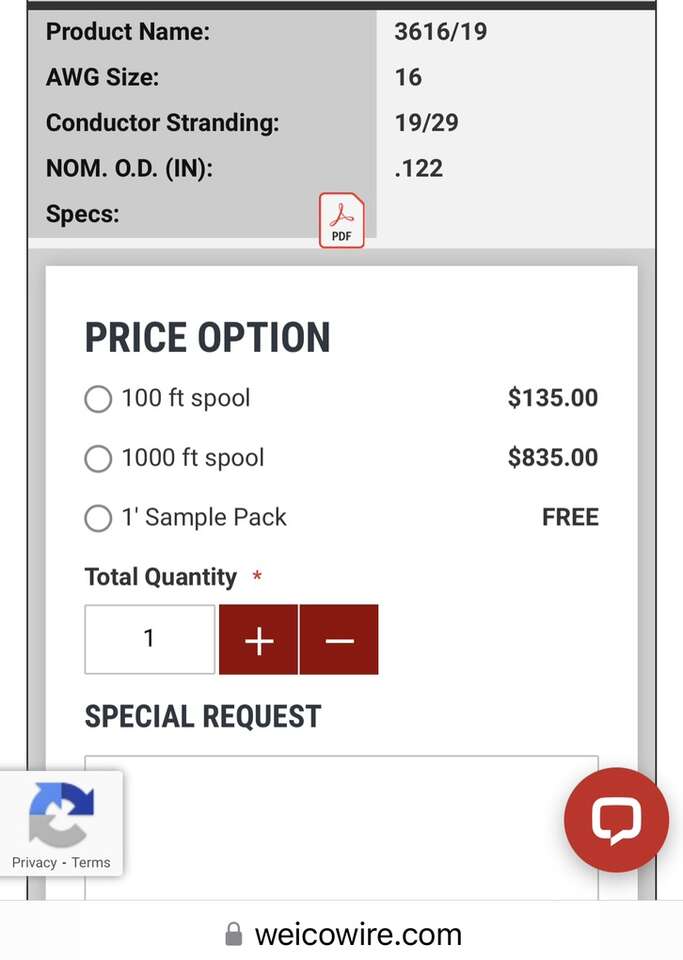Click the Specs label in the table
683x960 pixels.
[x=82, y=214]
